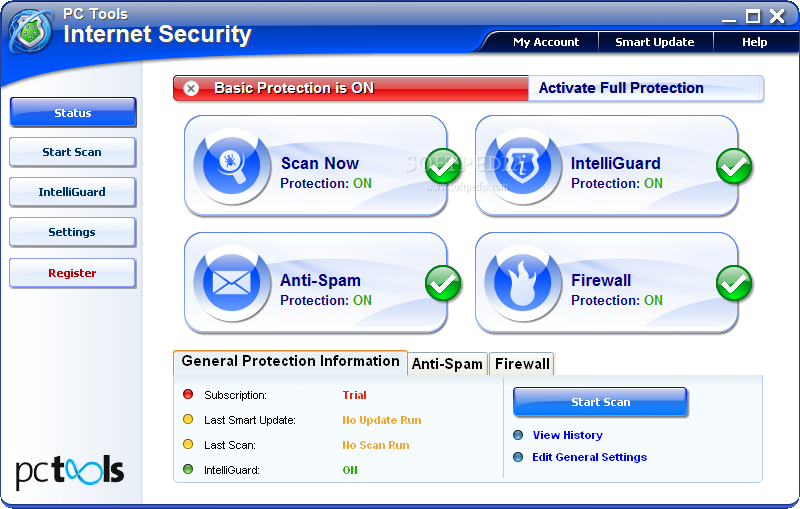Click the Anti-Spam envelope icon
This screenshot has height=509, width=800.
pyautogui.click(x=231, y=283)
